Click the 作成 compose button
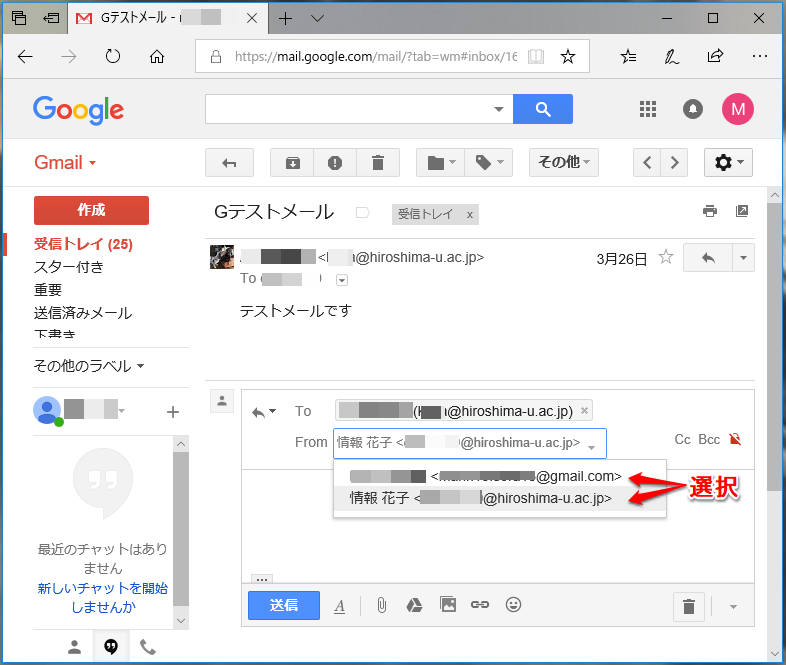Image resolution: width=786 pixels, height=665 pixels. coord(91,210)
